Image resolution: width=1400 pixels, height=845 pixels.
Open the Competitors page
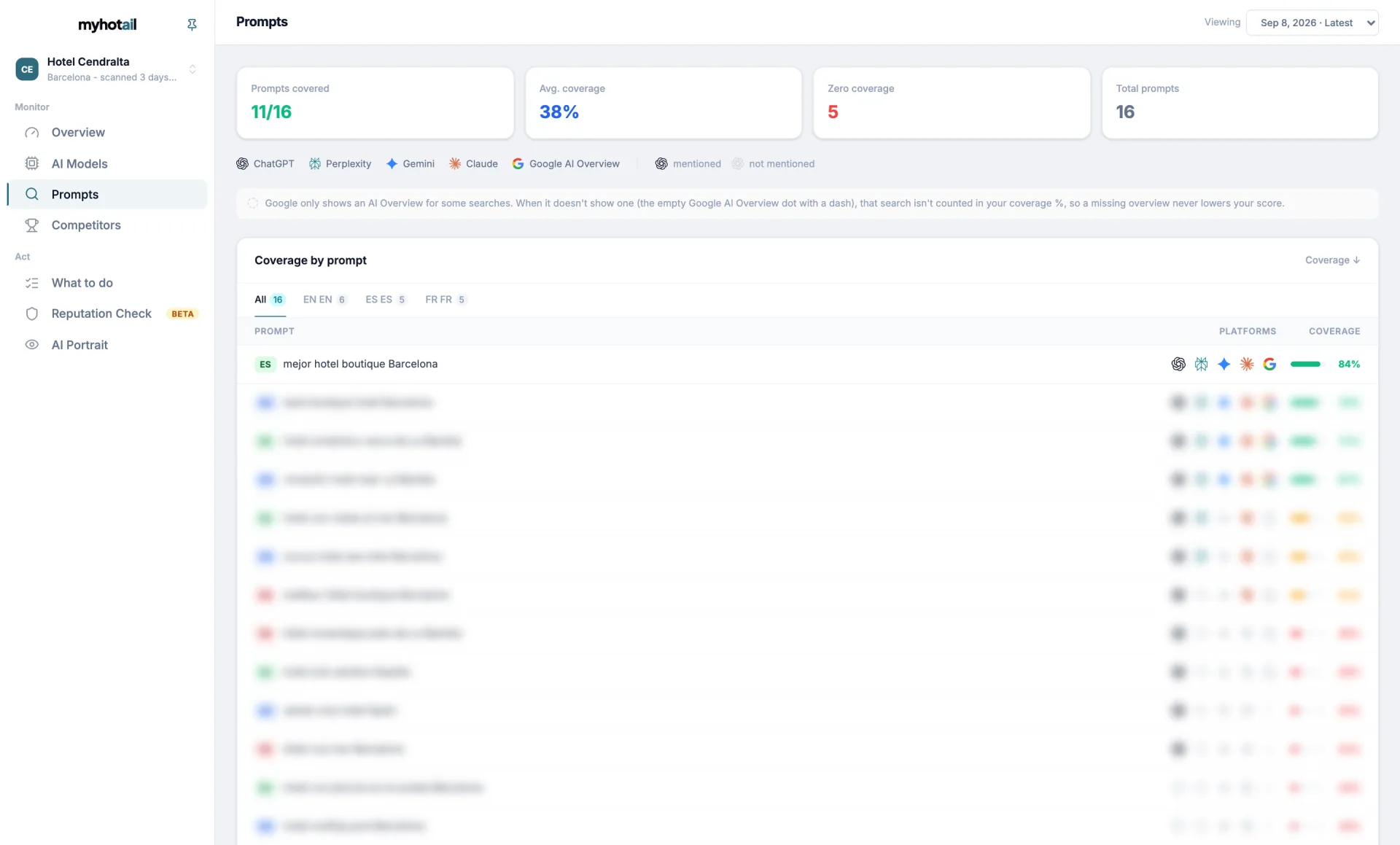coord(107,225)
